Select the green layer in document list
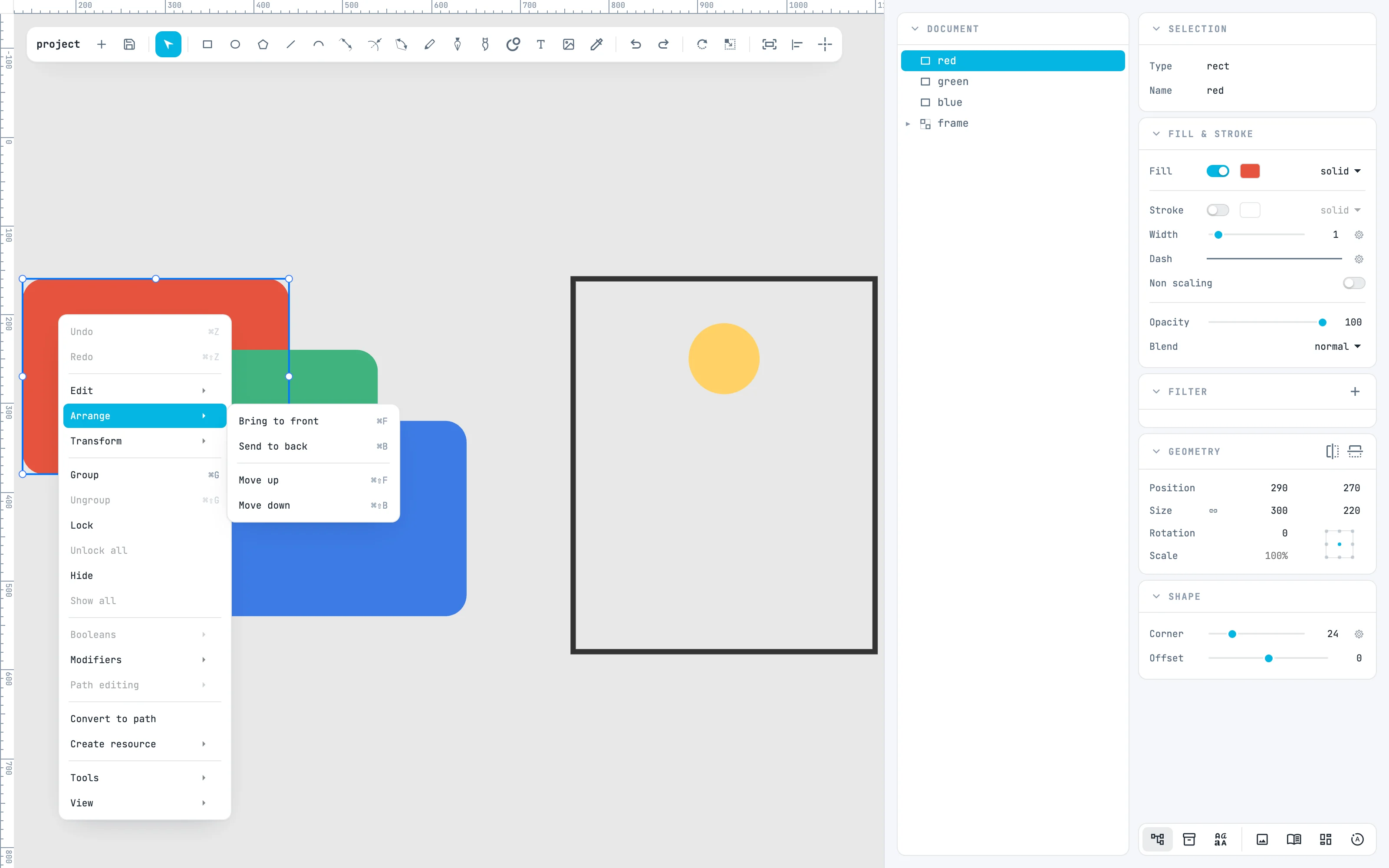Image resolution: width=1389 pixels, height=868 pixels. (x=1013, y=82)
